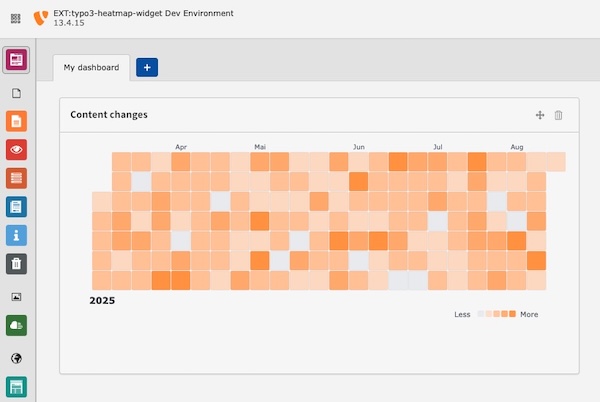Open the green Filelist module
Viewport: 600px width, 402px height.
(x=16, y=325)
